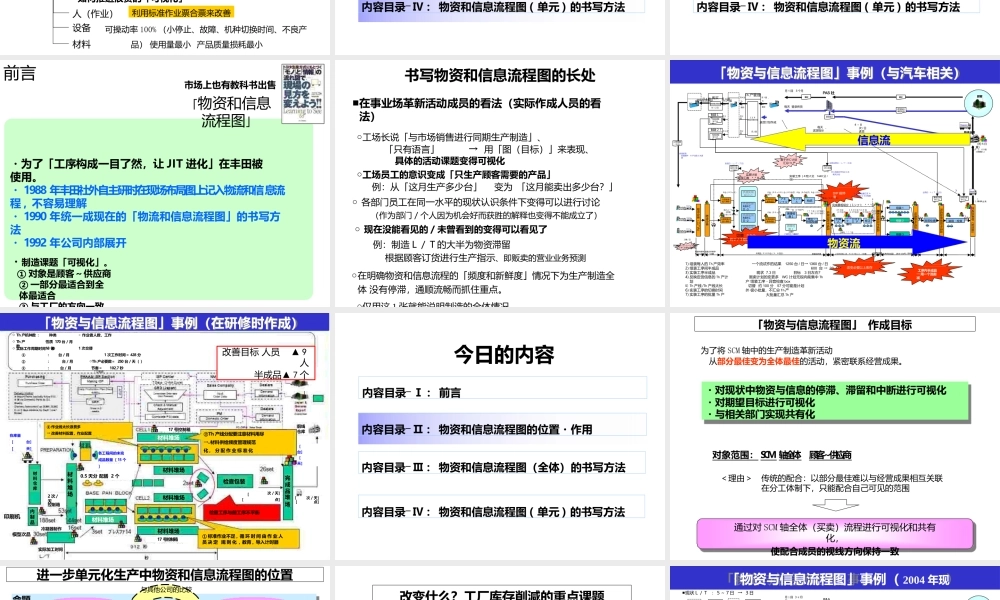This screenshot has width=1000, height=600.
Task: Click 内容目录-Ⅳ row in the 今日的内容 slide
Action: (x=503, y=508)
